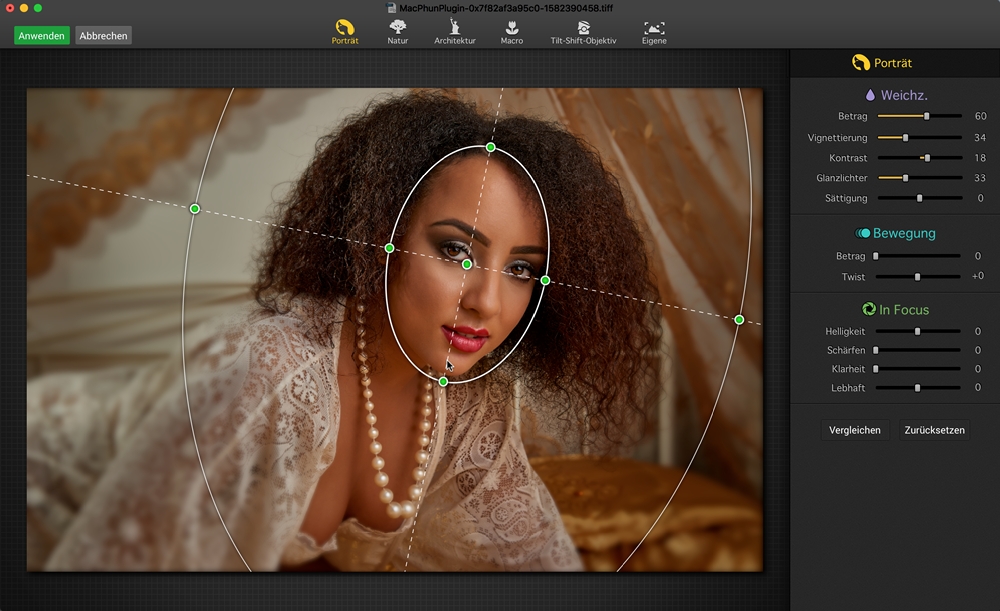Select the Porträt preset icon in toolbar
The image size is (1000, 611).
click(345, 27)
